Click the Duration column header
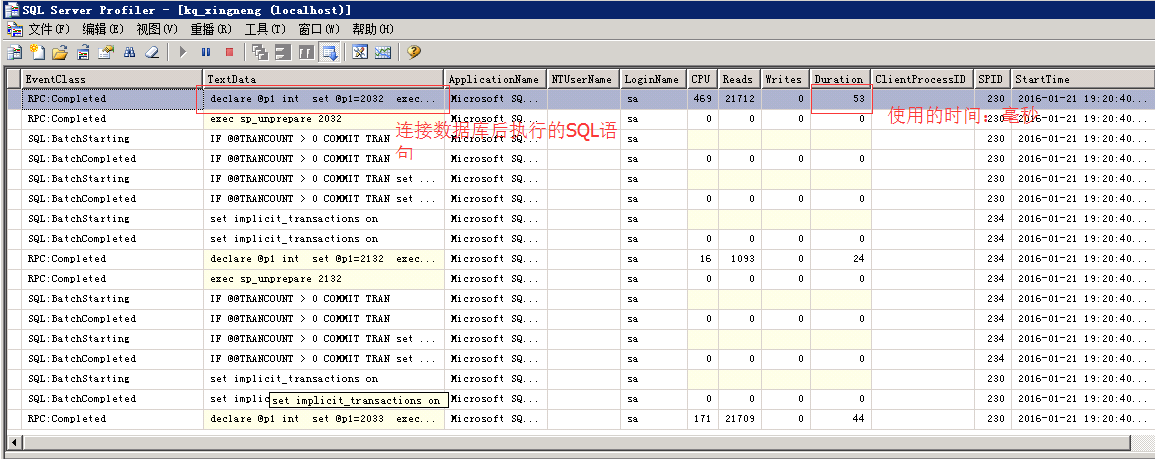 pyautogui.click(x=838, y=79)
